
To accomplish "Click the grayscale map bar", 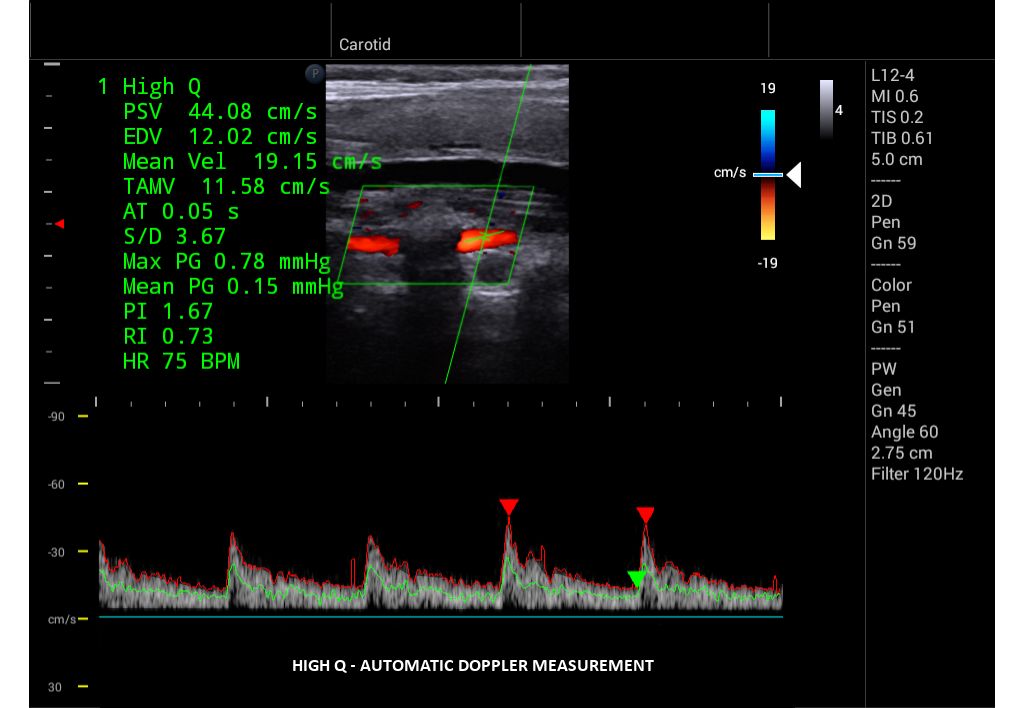I will pyautogui.click(x=826, y=108).
